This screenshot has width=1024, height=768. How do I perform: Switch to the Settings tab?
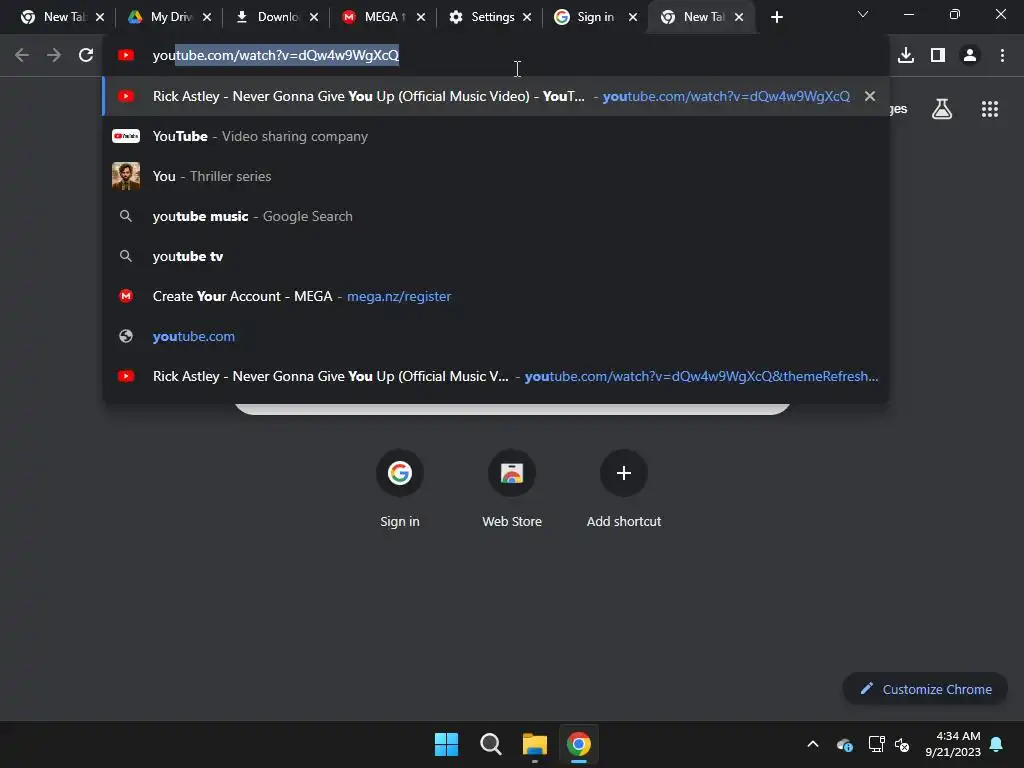[x=490, y=18]
